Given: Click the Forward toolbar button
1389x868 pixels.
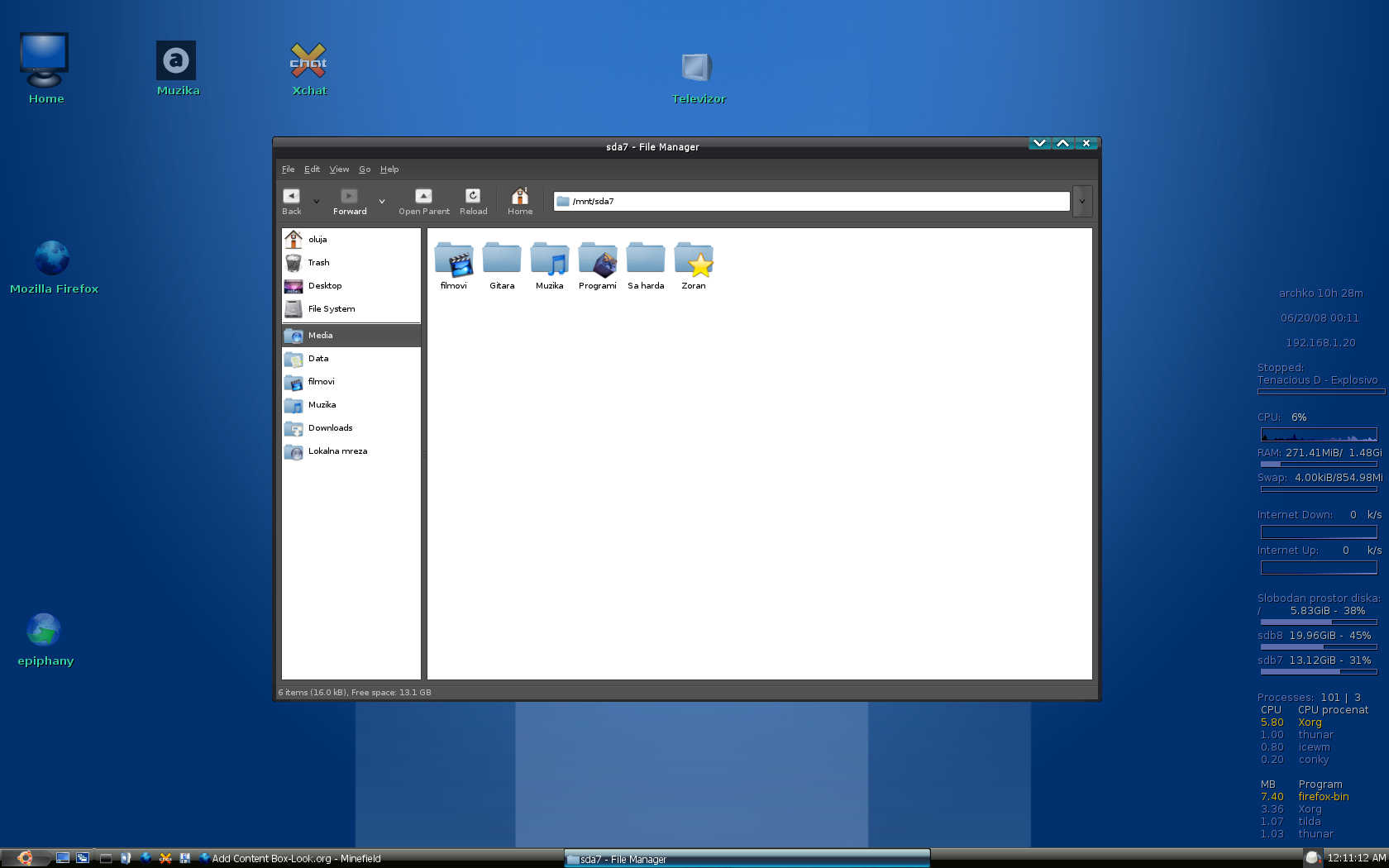Looking at the screenshot, I should point(350,201).
